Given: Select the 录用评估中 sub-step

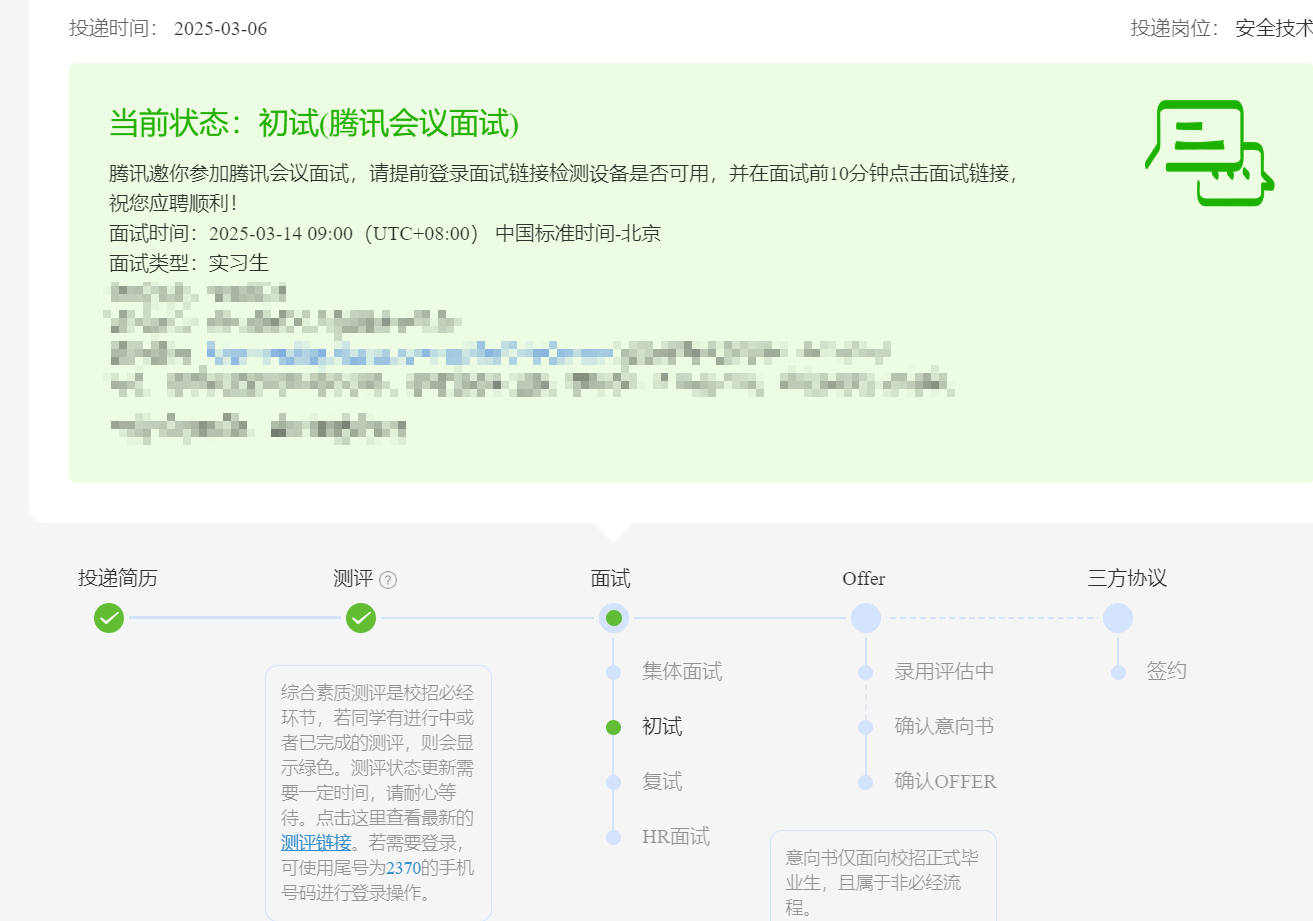Looking at the screenshot, I should (x=944, y=672).
